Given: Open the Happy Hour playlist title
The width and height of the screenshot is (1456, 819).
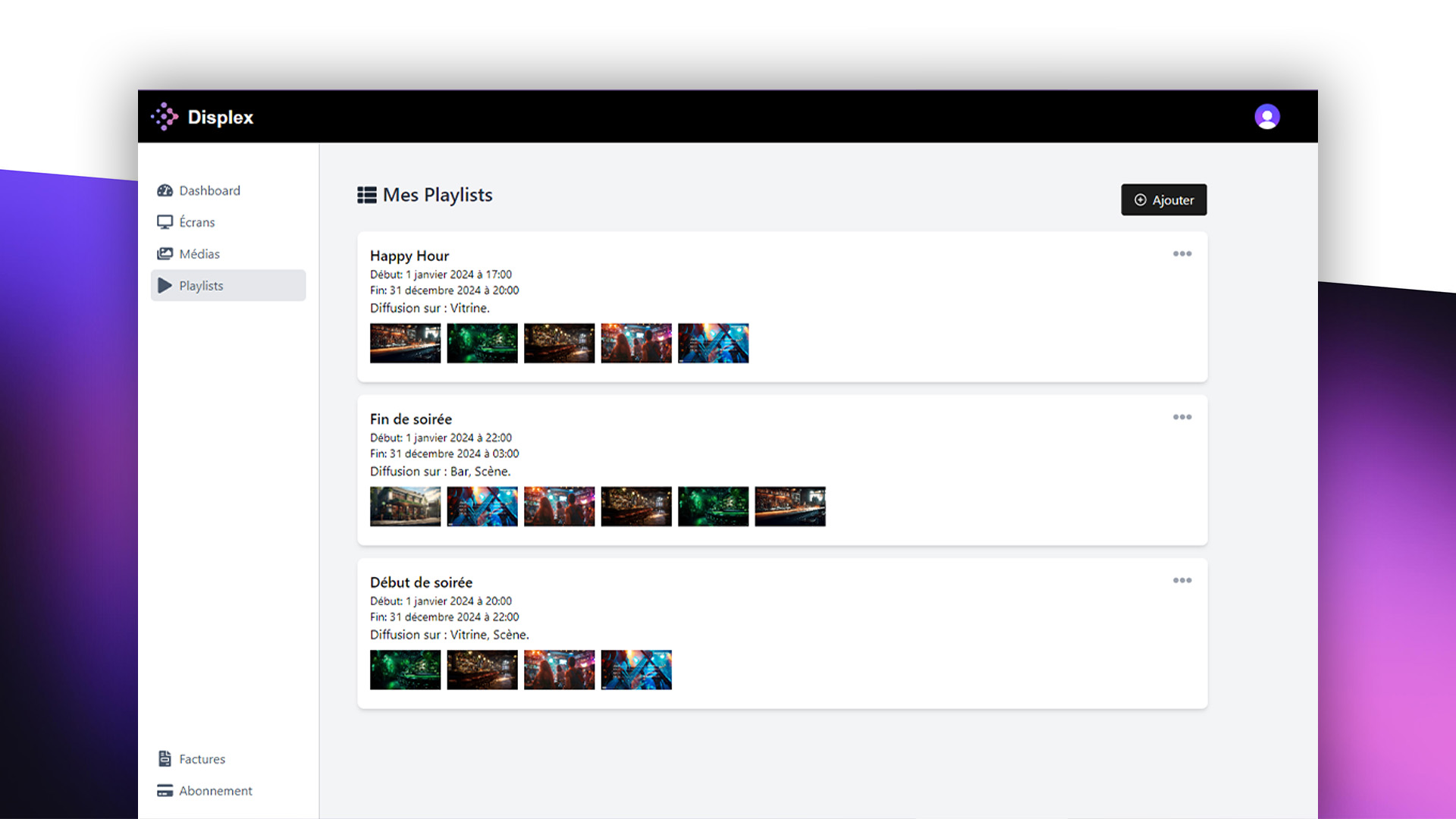Looking at the screenshot, I should (409, 256).
